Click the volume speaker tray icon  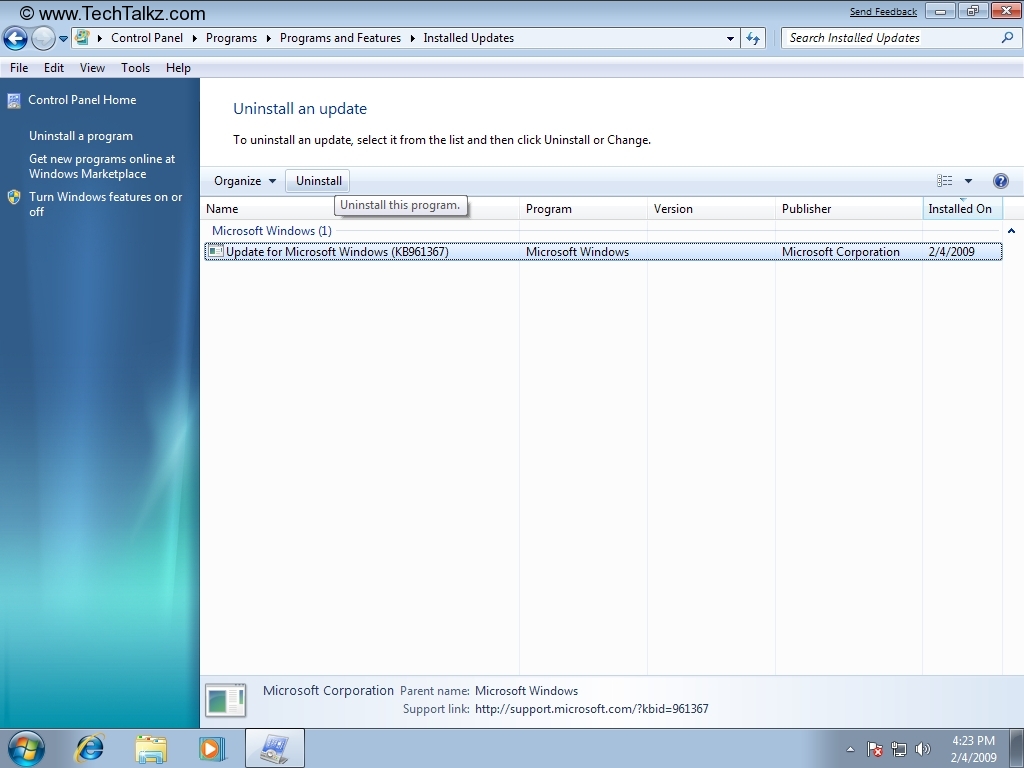[x=922, y=749]
